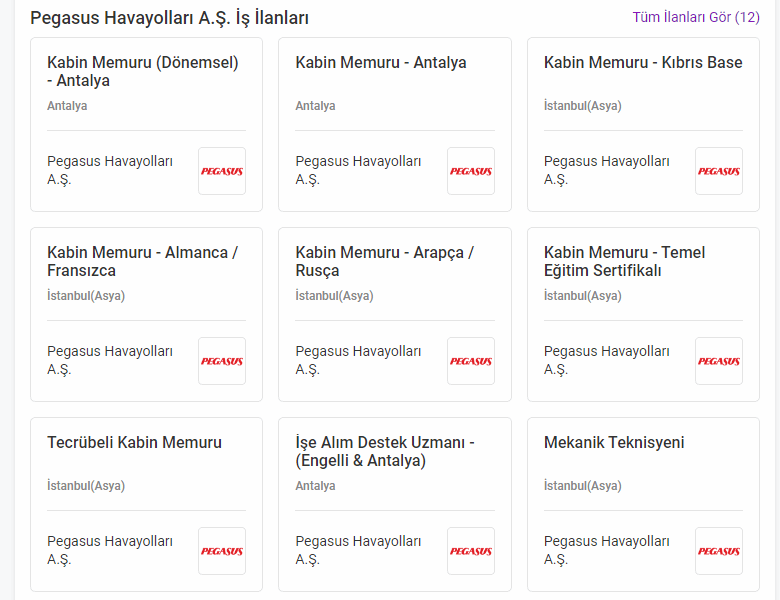The height and width of the screenshot is (600, 780).
Task: Click Pegasus logo in Kabin Memuru (Dönemsel) card
Action: [x=222, y=171]
